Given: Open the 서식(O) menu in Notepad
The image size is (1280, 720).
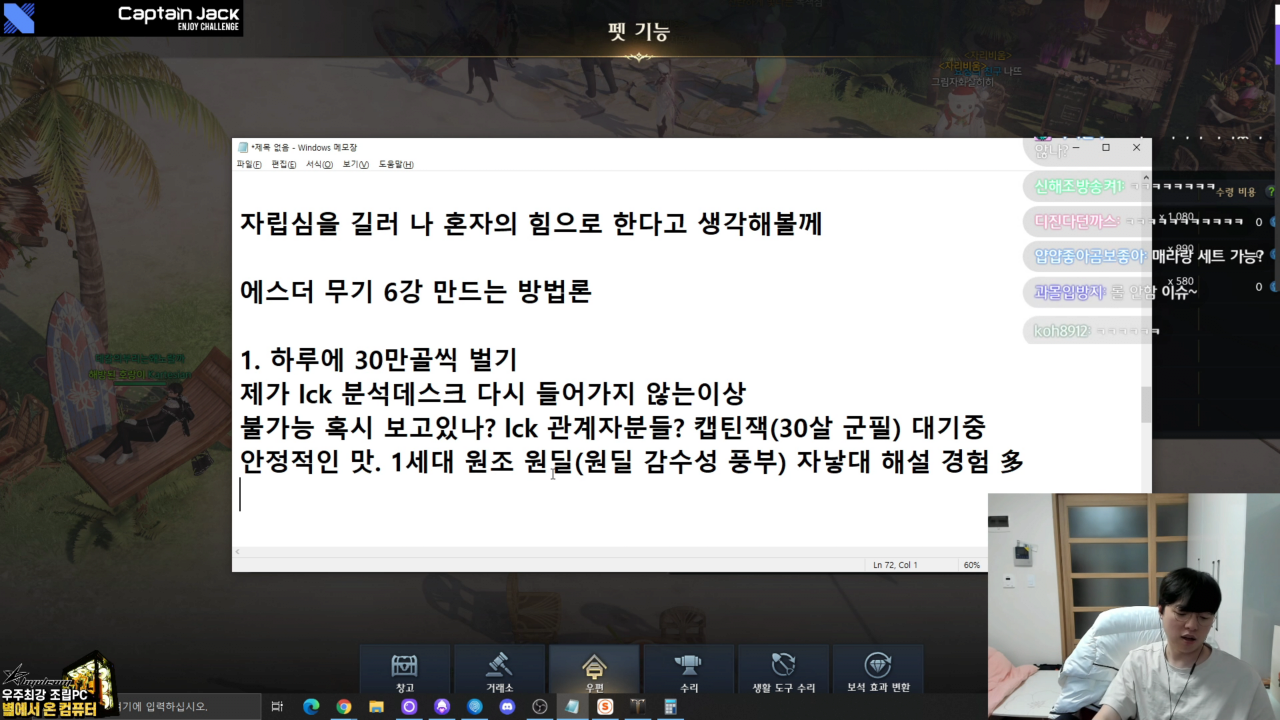Looking at the screenshot, I should coord(319,164).
